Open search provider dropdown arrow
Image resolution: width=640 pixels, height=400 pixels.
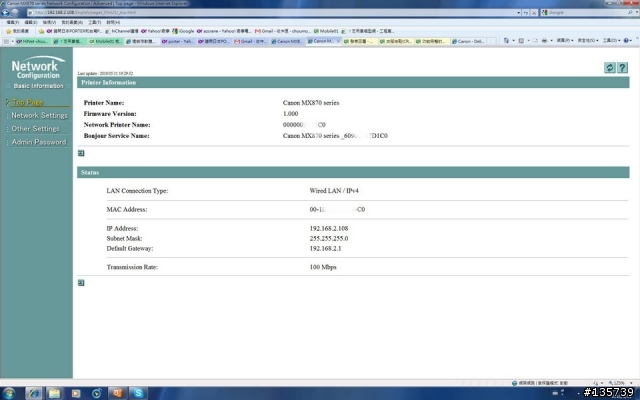(637, 13)
